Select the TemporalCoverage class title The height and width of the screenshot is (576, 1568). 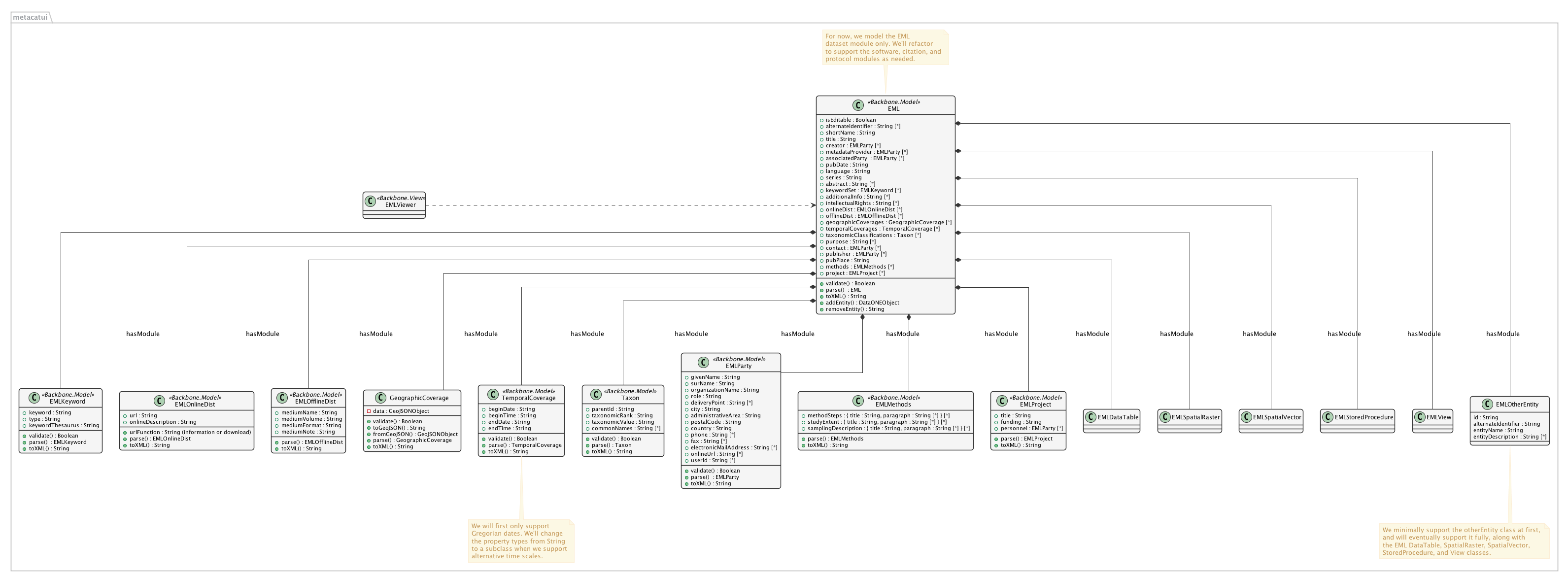point(528,398)
